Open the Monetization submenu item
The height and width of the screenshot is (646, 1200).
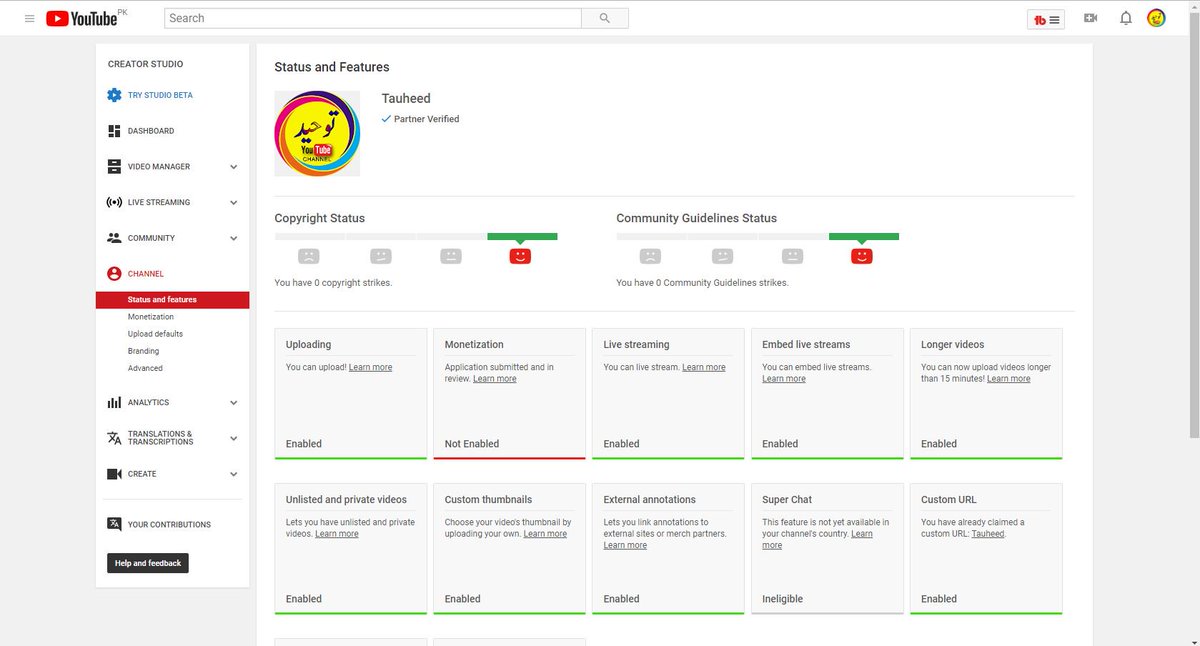coord(150,317)
